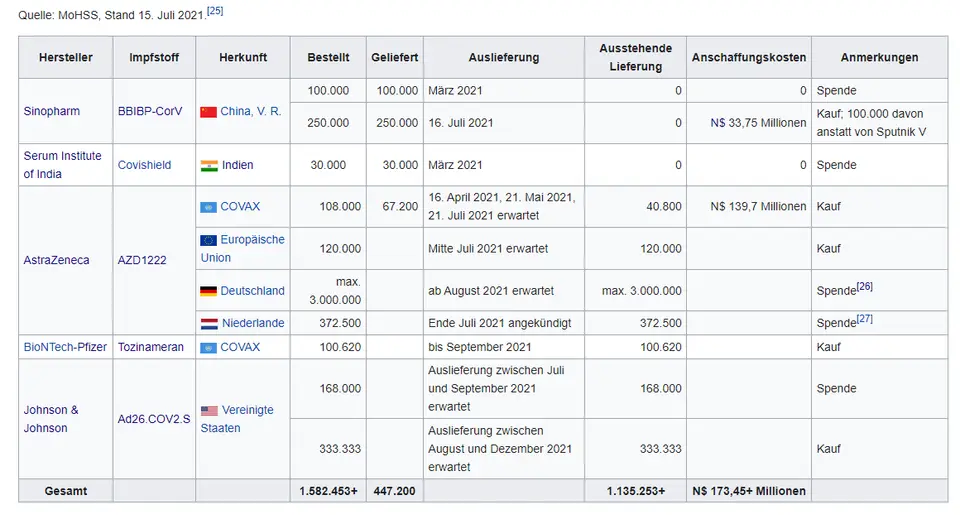This screenshot has width=960, height=515.
Task: Open the Europäische Union link
Action: coord(242,249)
